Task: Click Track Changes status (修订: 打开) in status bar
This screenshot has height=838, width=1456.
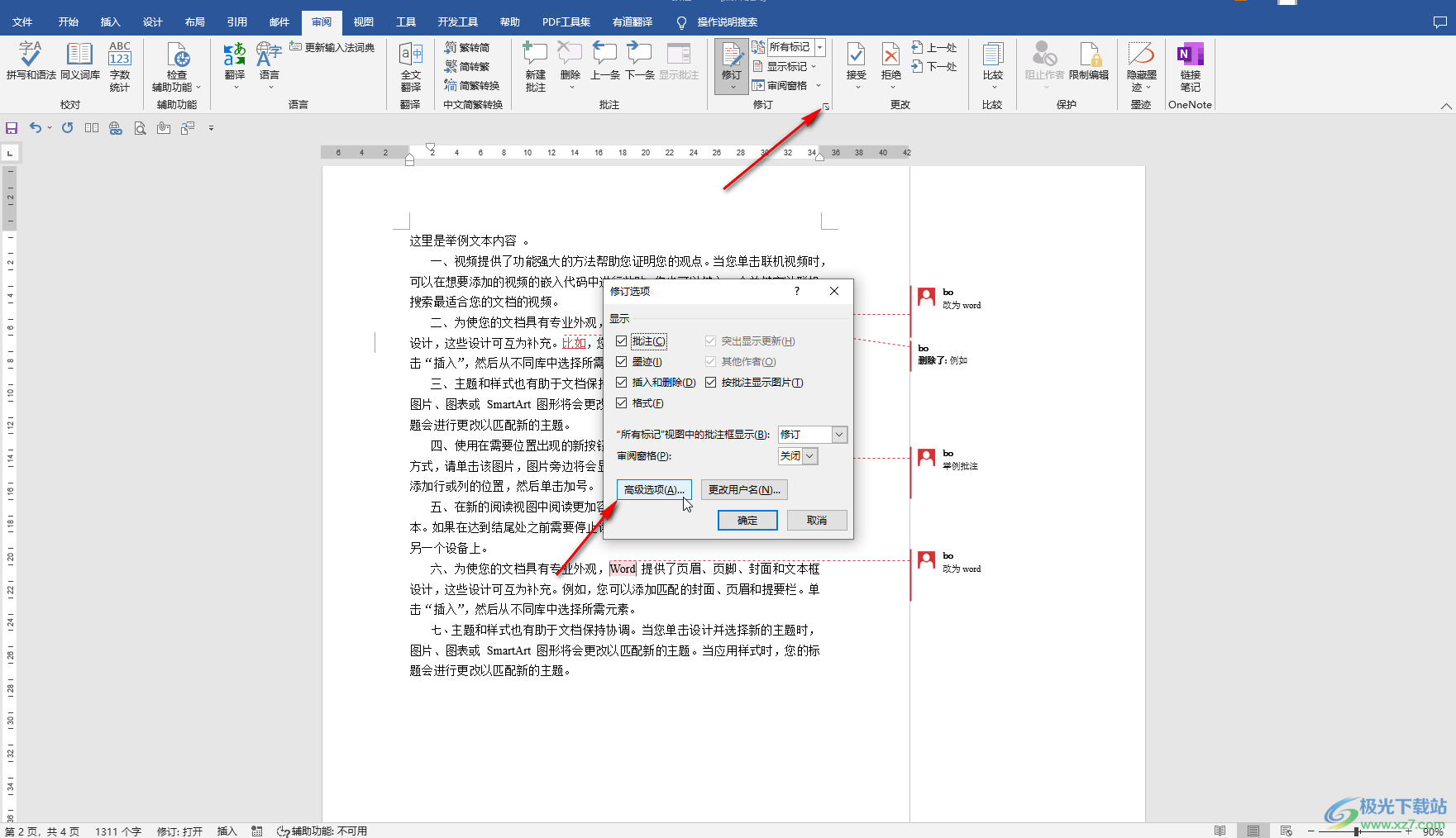Action: [x=180, y=831]
